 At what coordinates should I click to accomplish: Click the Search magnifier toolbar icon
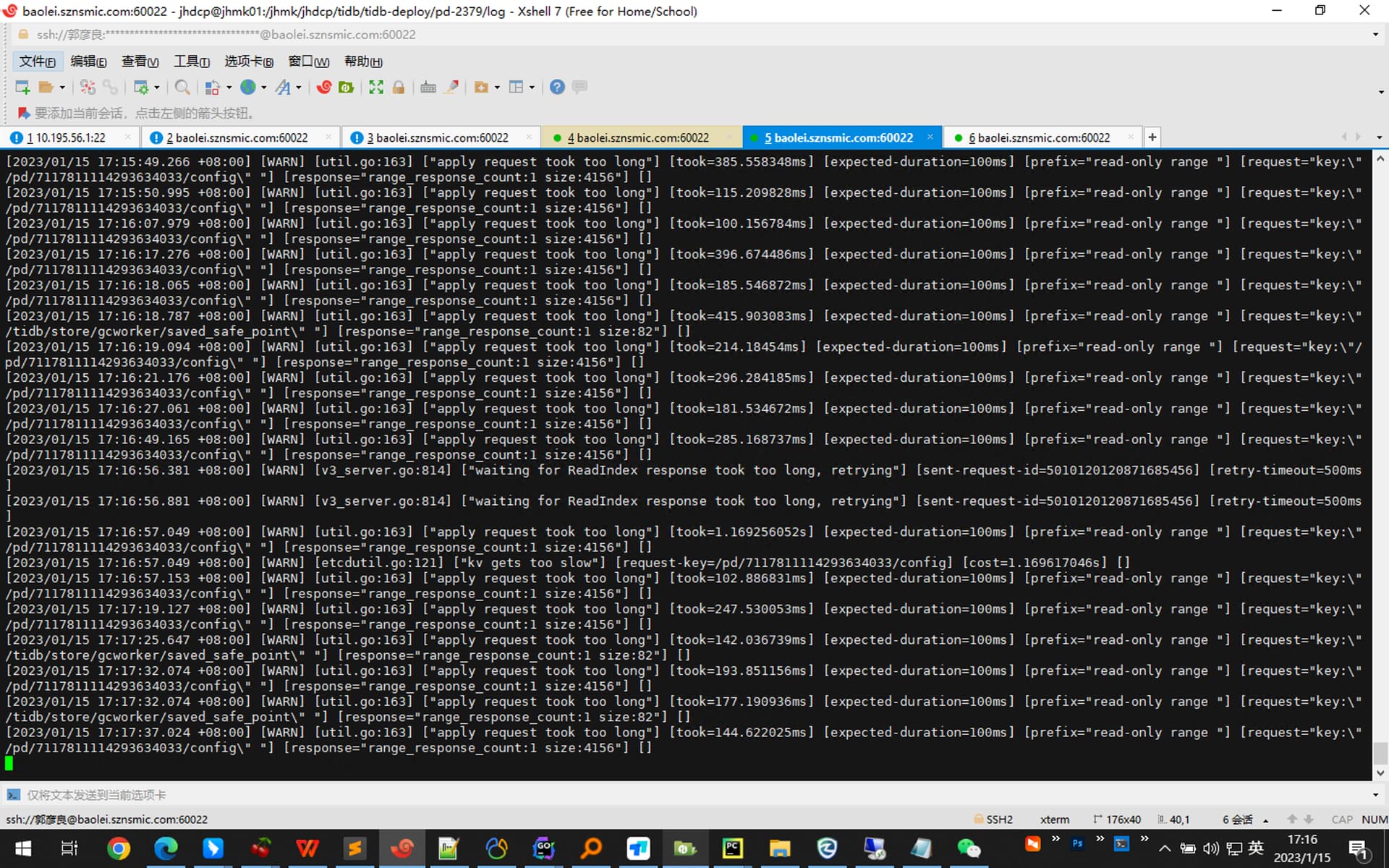tap(182, 88)
